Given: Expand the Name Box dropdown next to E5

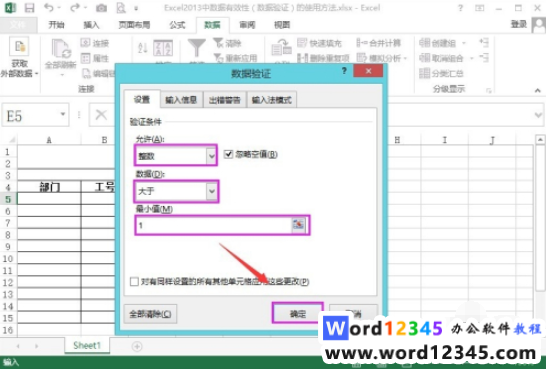Looking at the screenshot, I should coord(63,114).
